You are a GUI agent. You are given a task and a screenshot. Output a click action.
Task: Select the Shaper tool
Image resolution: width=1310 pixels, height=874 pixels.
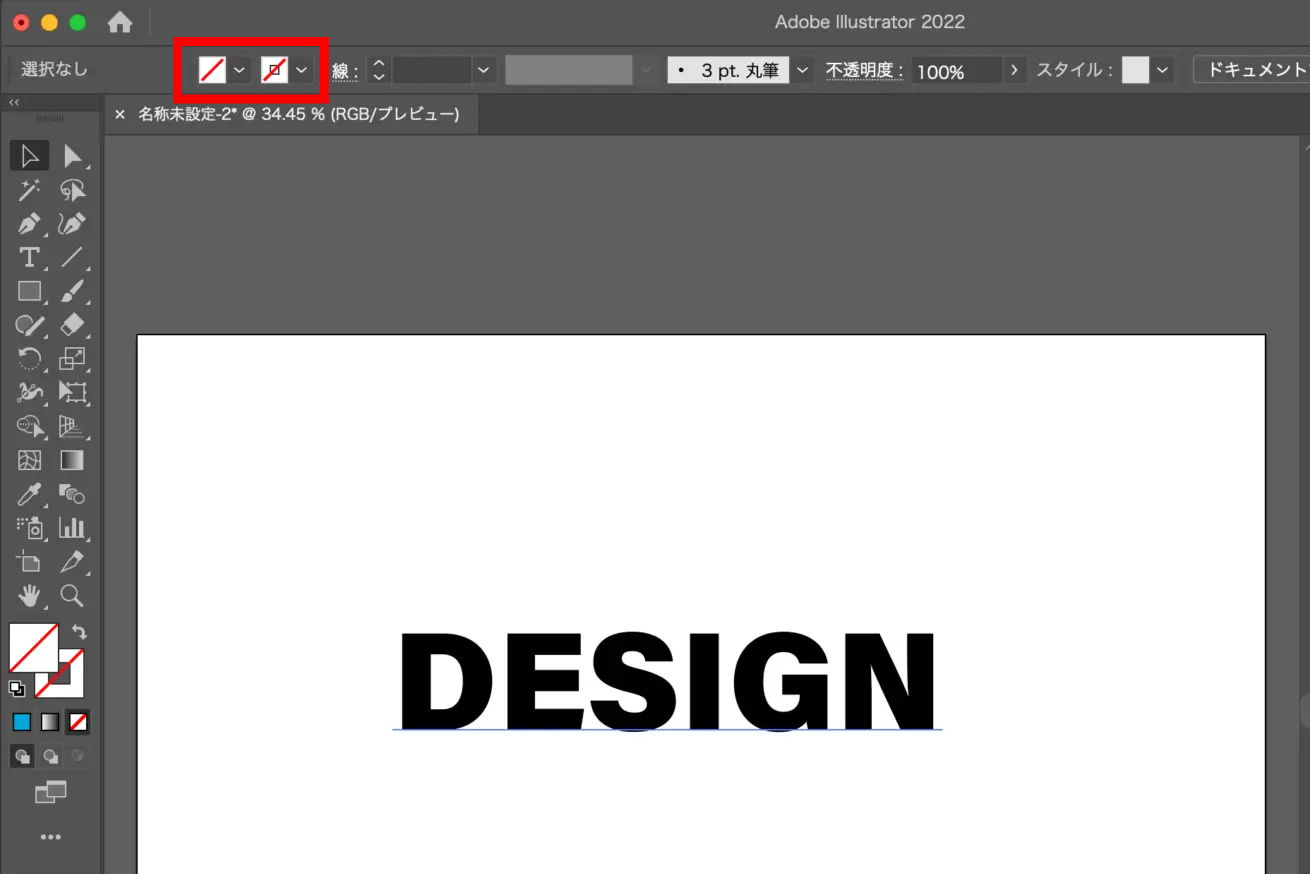(30, 325)
